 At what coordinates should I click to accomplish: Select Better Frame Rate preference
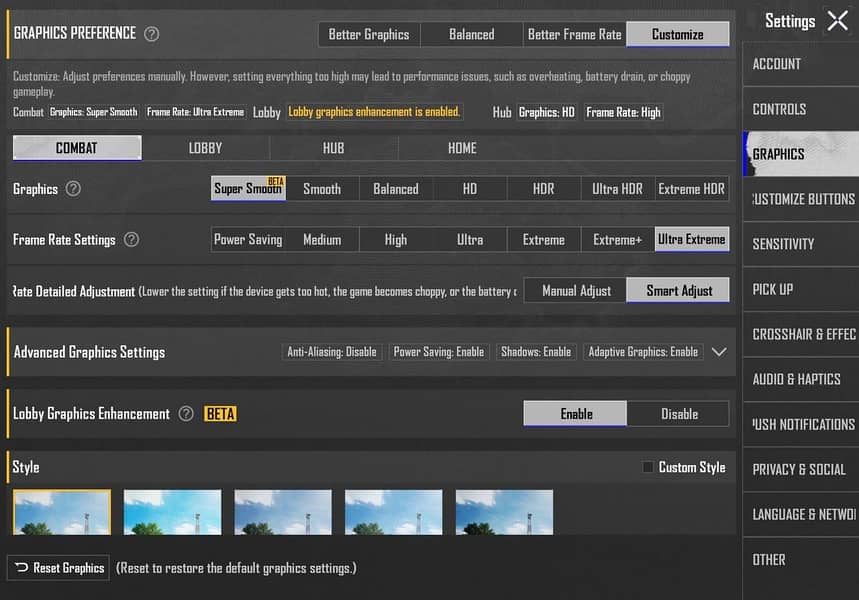pos(575,35)
